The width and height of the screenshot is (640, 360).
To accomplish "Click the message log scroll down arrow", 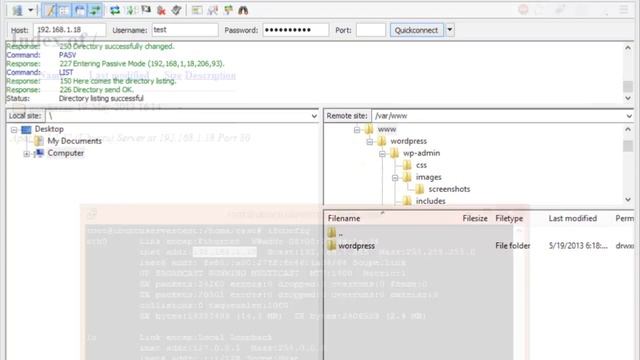I will pos(628,98).
